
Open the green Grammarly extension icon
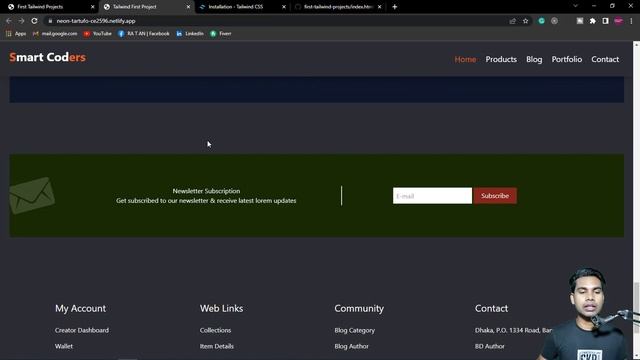coord(541,21)
